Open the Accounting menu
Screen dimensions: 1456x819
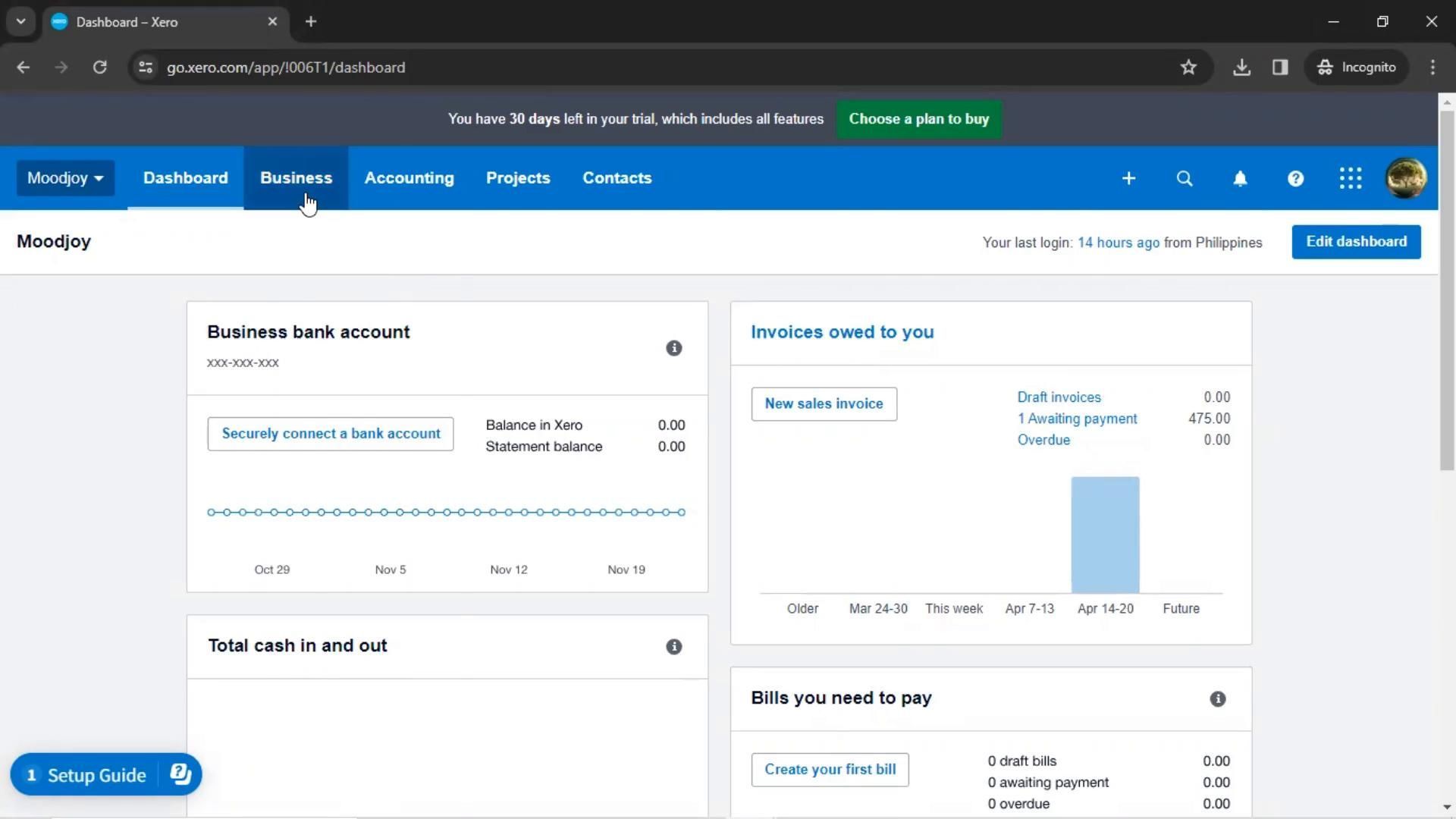point(409,178)
